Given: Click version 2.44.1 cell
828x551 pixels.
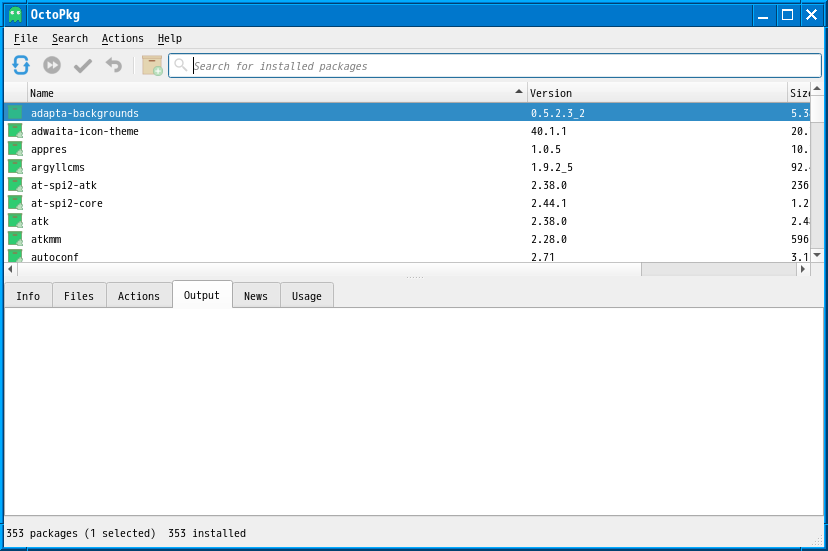Looking at the screenshot, I should 549,202.
